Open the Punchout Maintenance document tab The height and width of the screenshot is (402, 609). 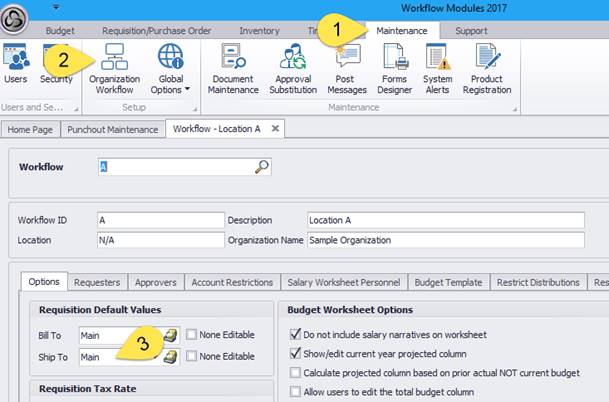pyautogui.click(x=113, y=129)
